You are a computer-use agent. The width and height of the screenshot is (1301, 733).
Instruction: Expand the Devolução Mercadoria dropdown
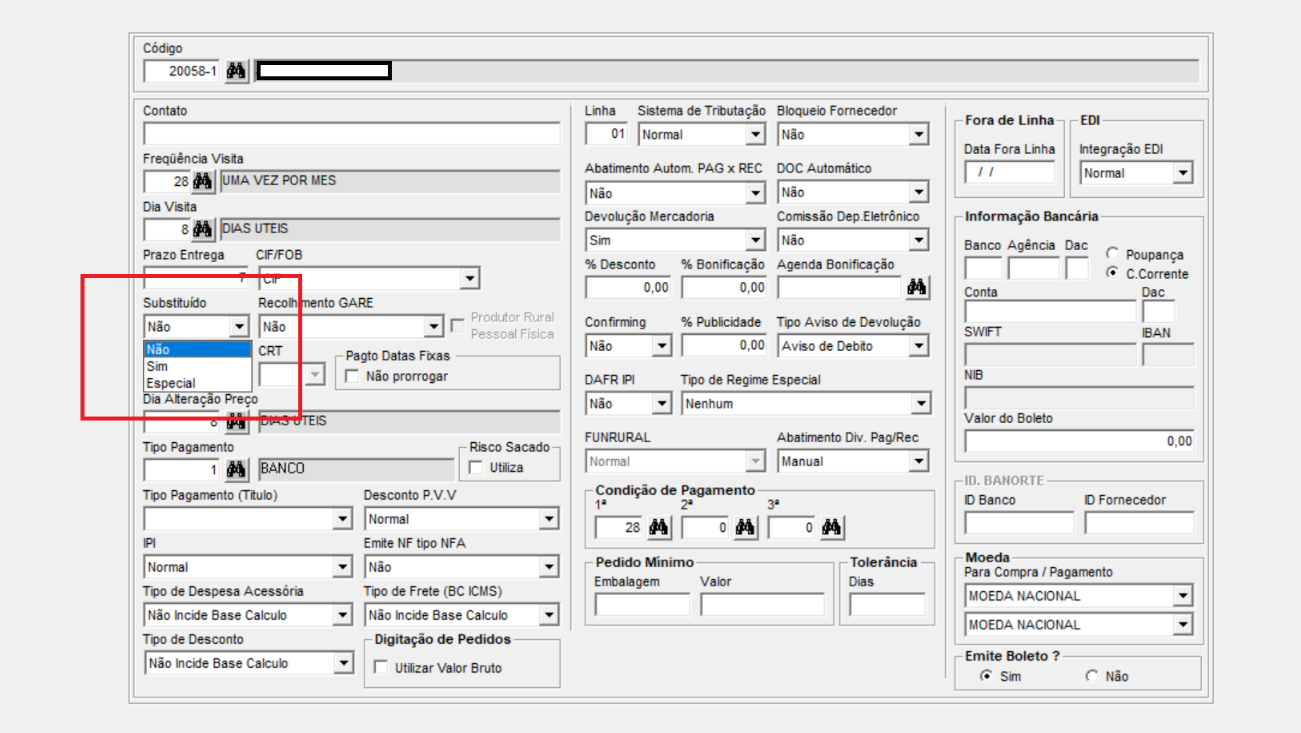tap(755, 241)
